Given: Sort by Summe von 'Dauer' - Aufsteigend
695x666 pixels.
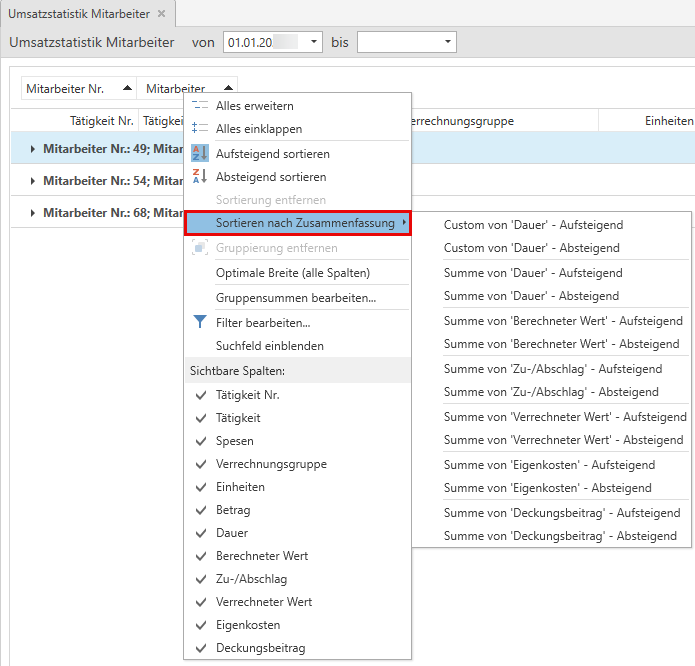Looking at the screenshot, I should (551, 273).
